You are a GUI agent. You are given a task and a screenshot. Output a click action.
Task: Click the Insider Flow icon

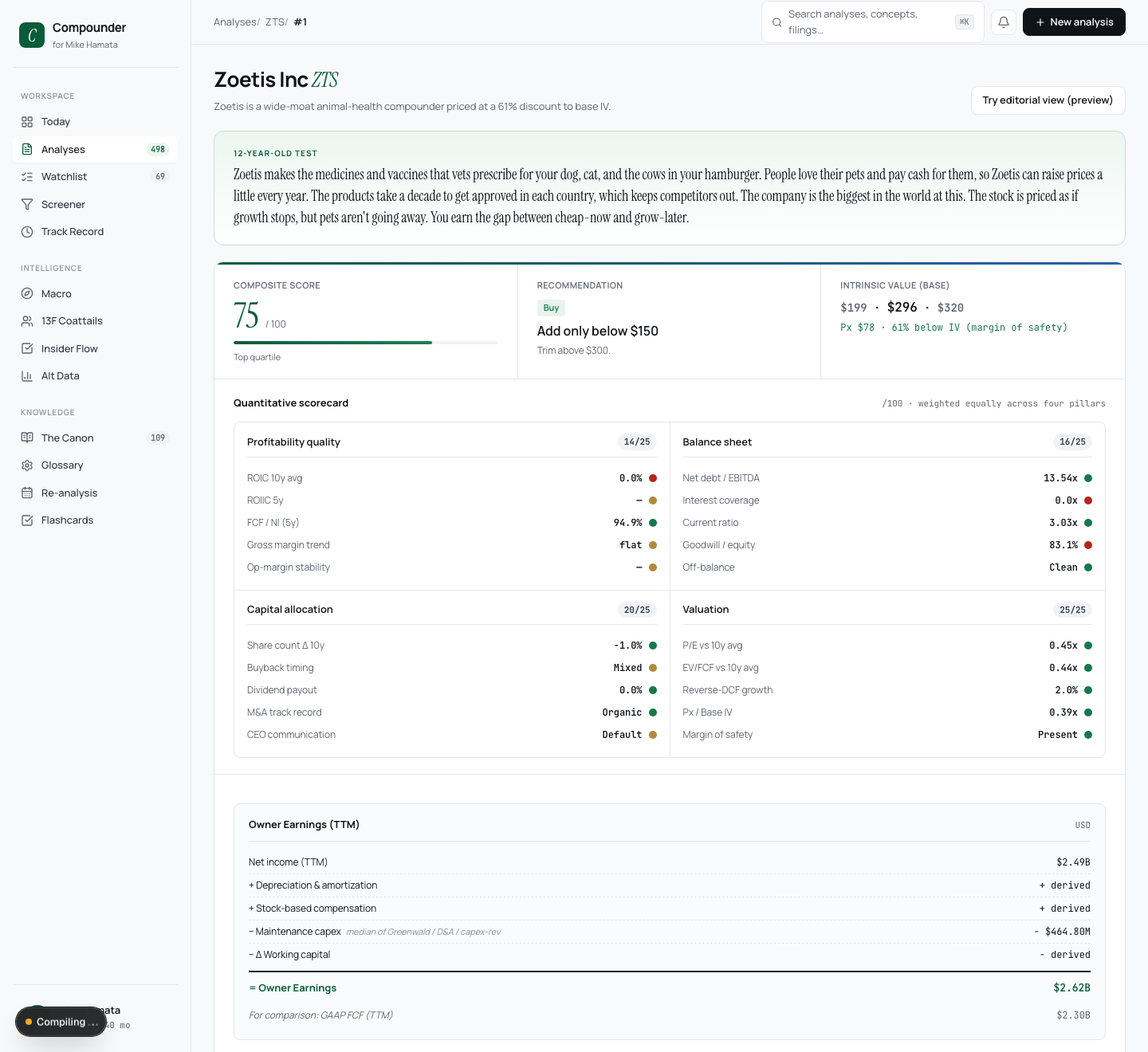27,348
